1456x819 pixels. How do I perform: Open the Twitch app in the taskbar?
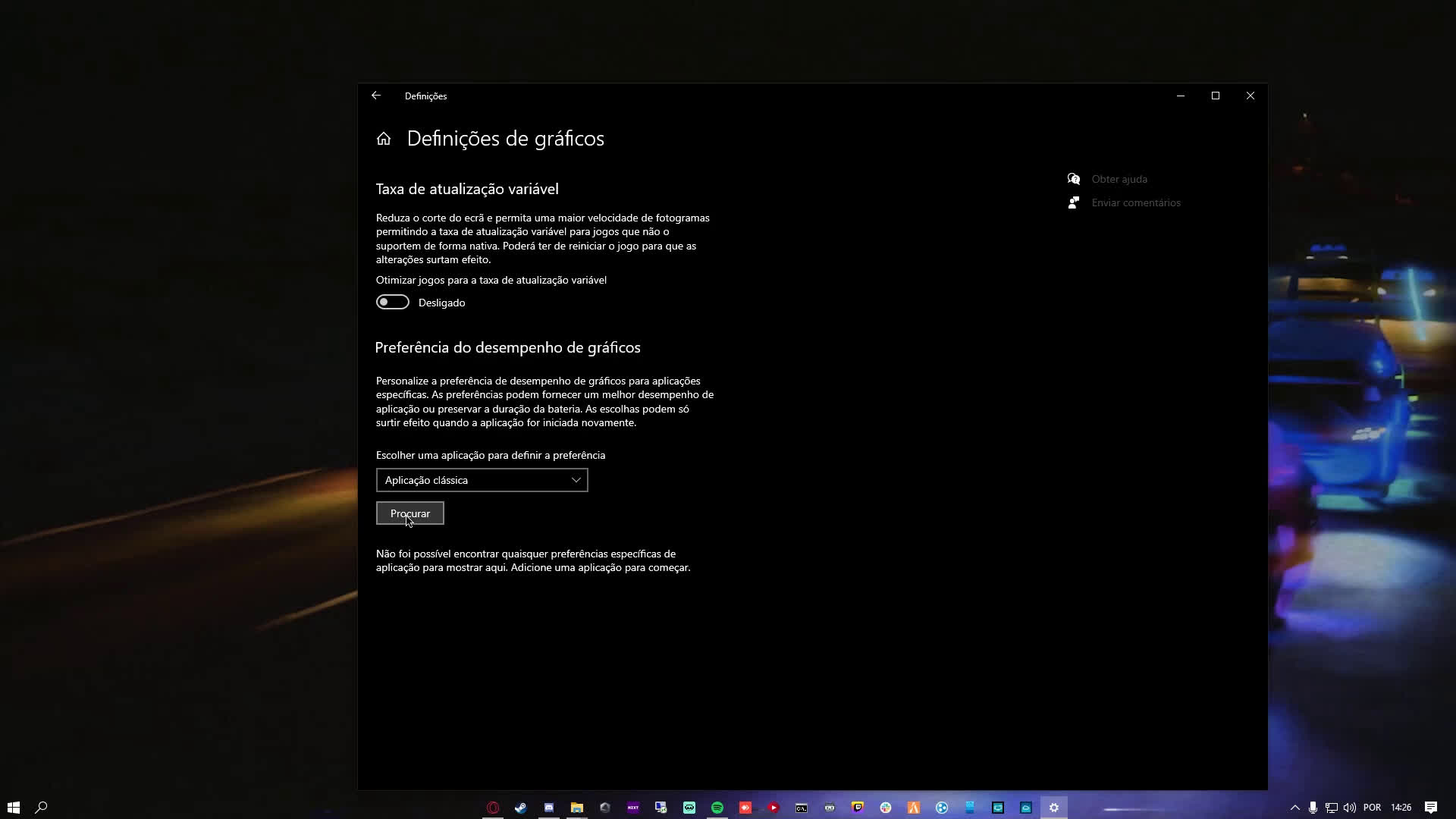point(858,807)
